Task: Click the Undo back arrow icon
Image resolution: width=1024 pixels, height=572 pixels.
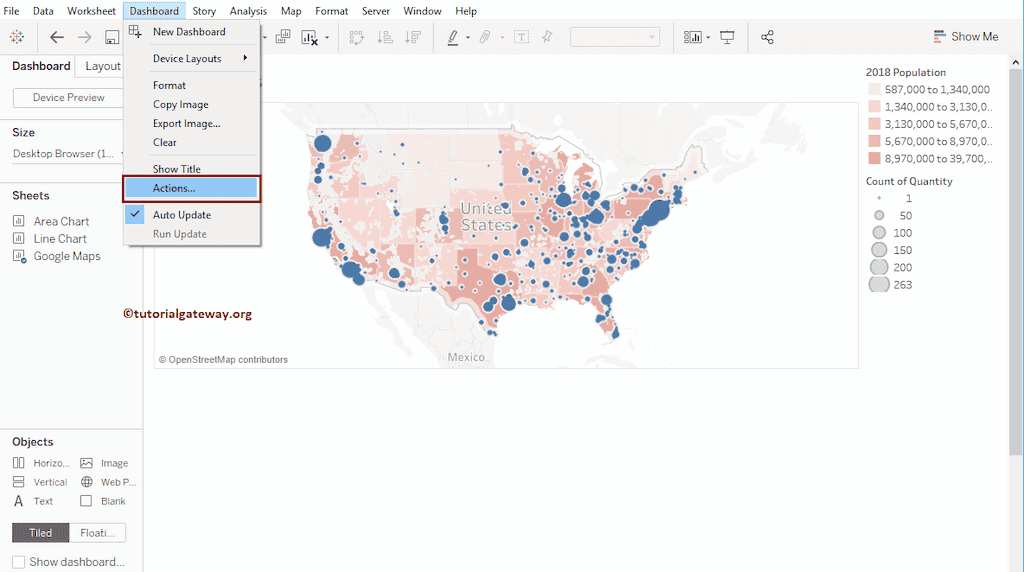Action: [x=57, y=37]
